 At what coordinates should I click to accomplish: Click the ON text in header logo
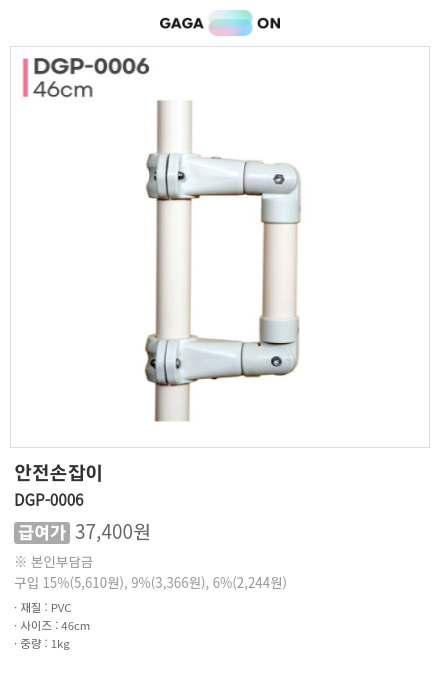[269, 23]
